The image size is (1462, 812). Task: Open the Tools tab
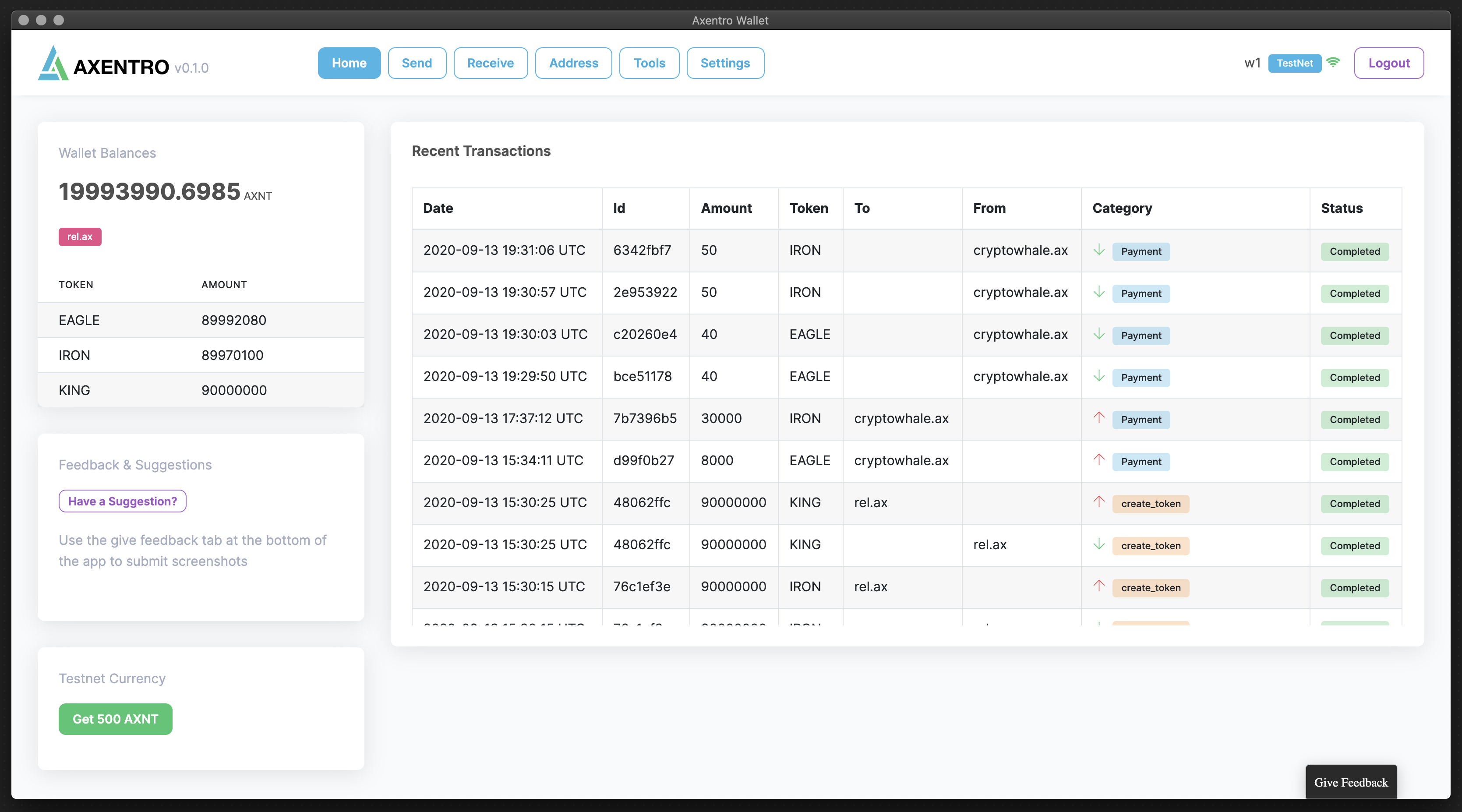[x=649, y=63]
